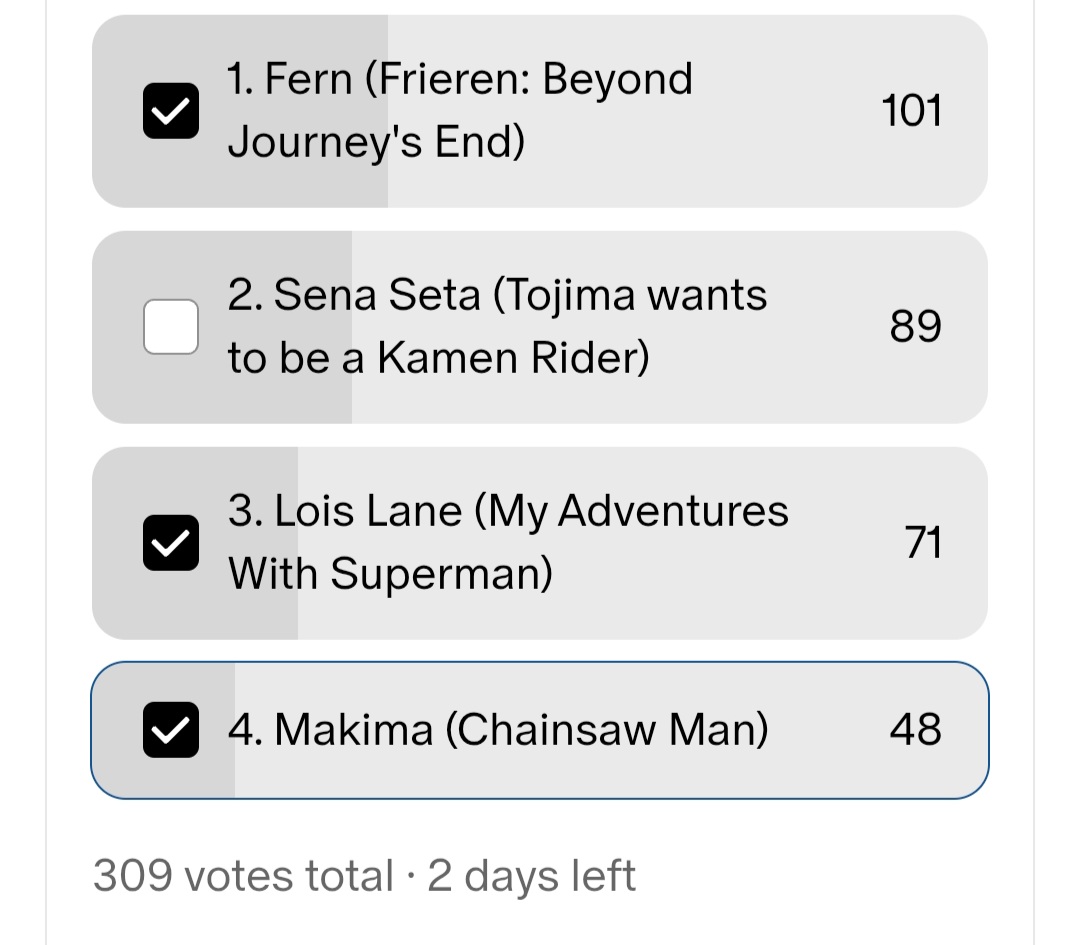Viewport: 1080px width, 945px height.
Task: Click the 71 vote count
Action: pyautogui.click(x=922, y=542)
